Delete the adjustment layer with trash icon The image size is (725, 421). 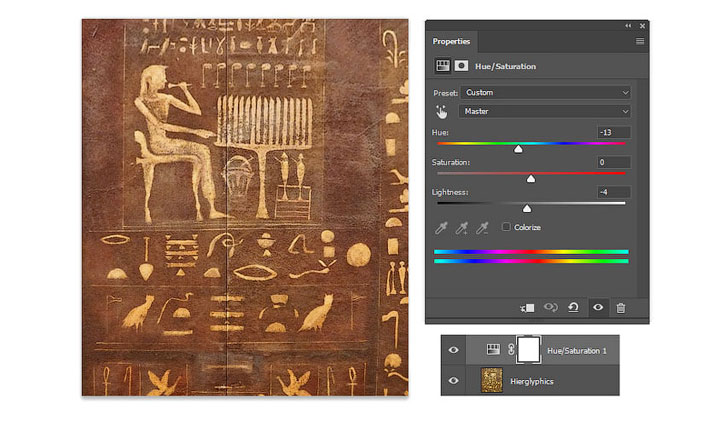[x=621, y=308]
